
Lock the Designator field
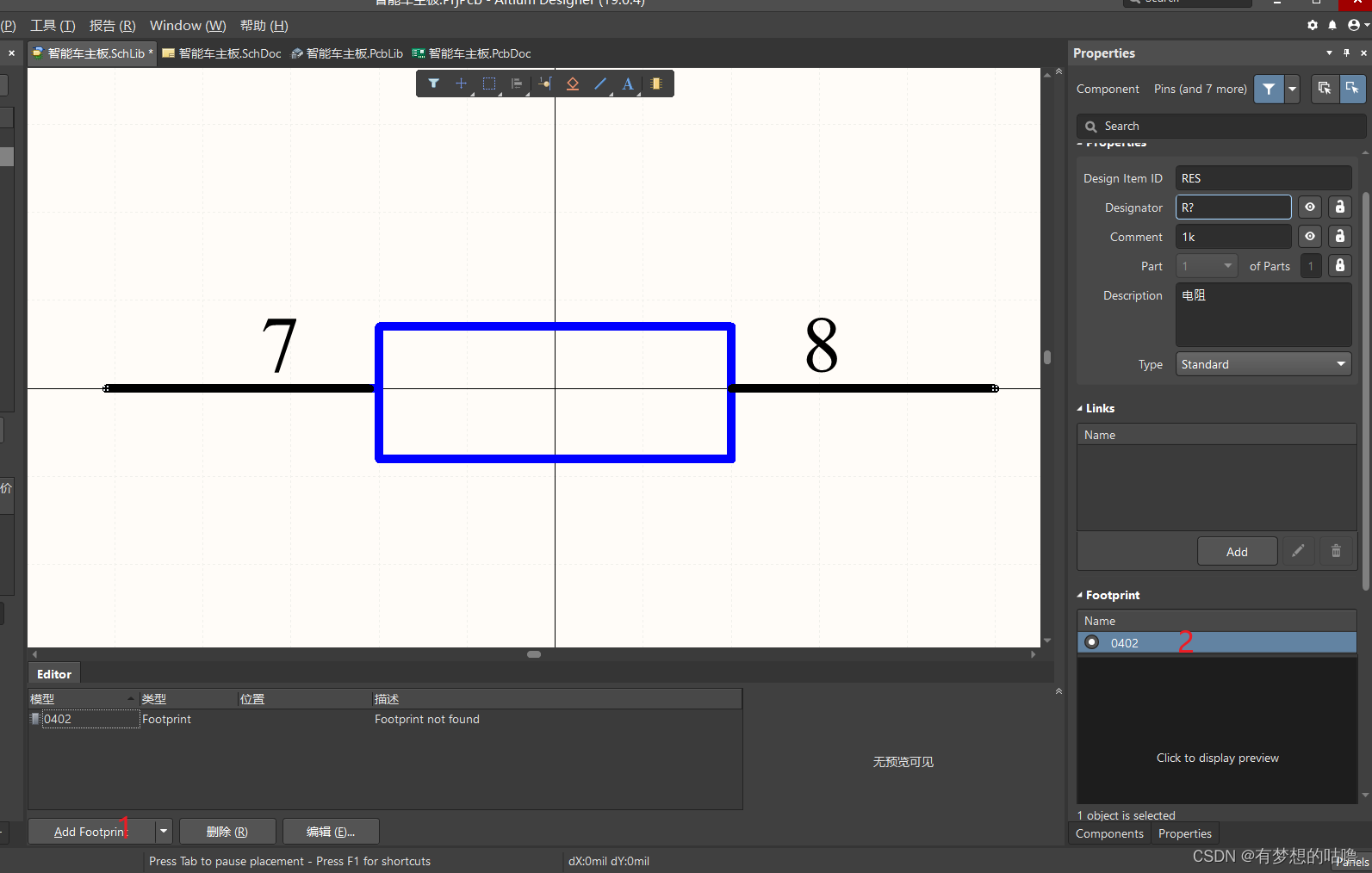click(1339, 207)
